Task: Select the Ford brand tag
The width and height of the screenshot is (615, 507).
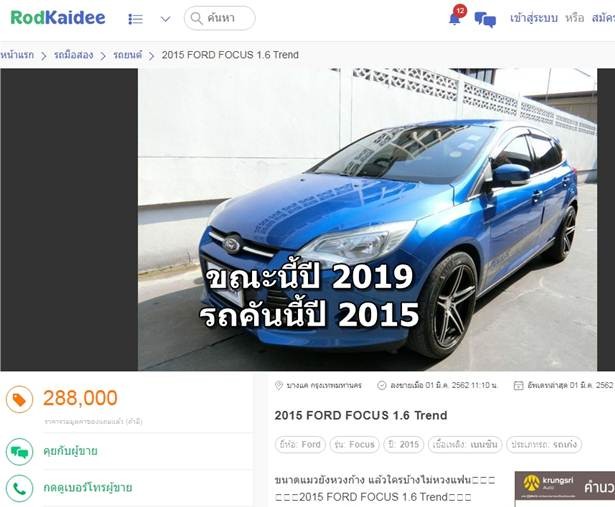Action: [300, 445]
